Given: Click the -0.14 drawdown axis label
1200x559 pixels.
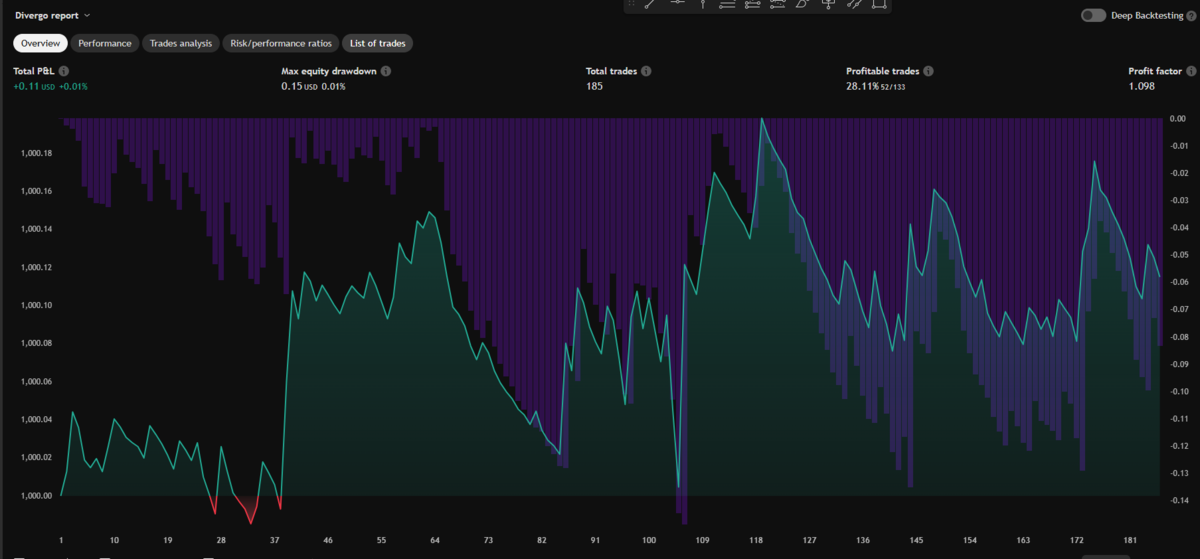Looking at the screenshot, I should click(x=1179, y=499).
